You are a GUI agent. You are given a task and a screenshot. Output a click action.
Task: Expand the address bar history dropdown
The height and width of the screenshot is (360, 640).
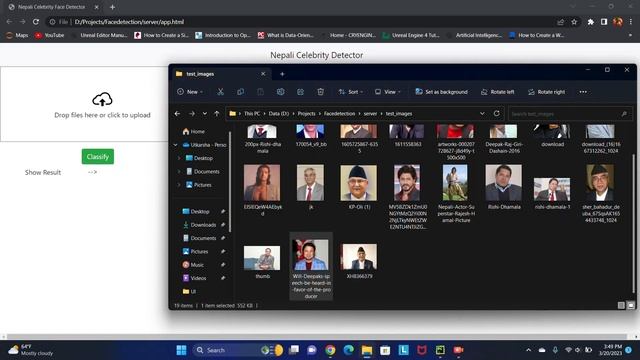click(x=482, y=113)
